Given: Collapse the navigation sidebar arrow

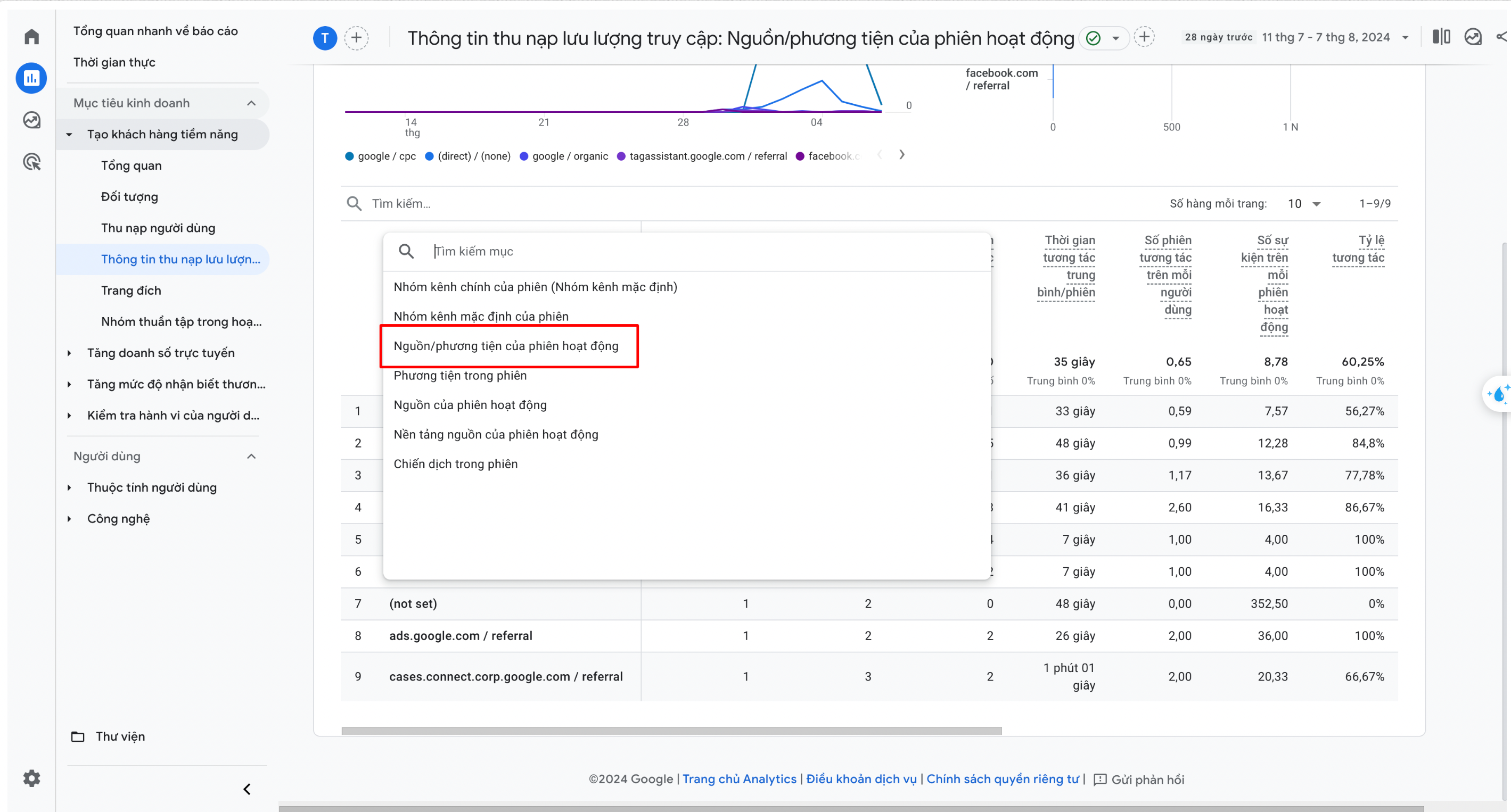Looking at the screenshot, I should pyautogui.click(x=247, y=789).
